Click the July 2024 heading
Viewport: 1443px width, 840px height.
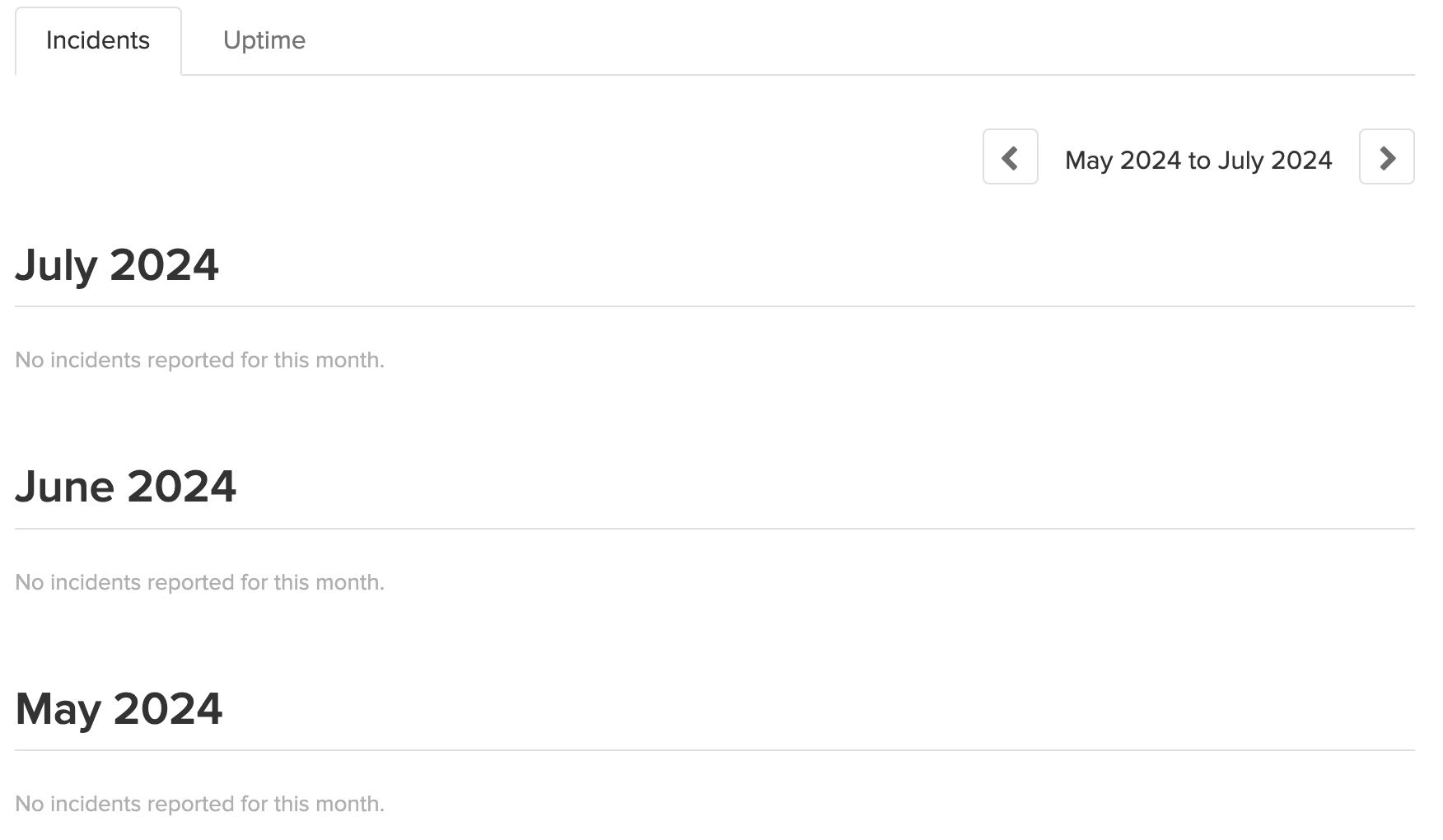[117, 265]
